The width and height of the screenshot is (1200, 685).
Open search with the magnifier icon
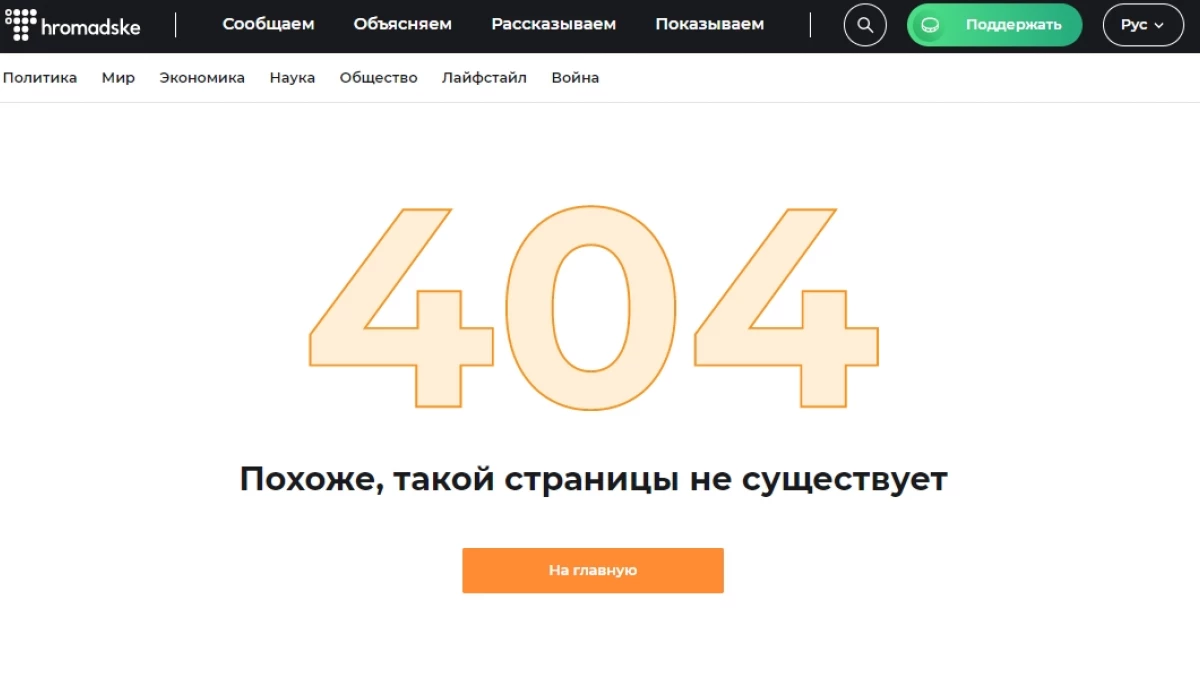(x=865, y=25)
